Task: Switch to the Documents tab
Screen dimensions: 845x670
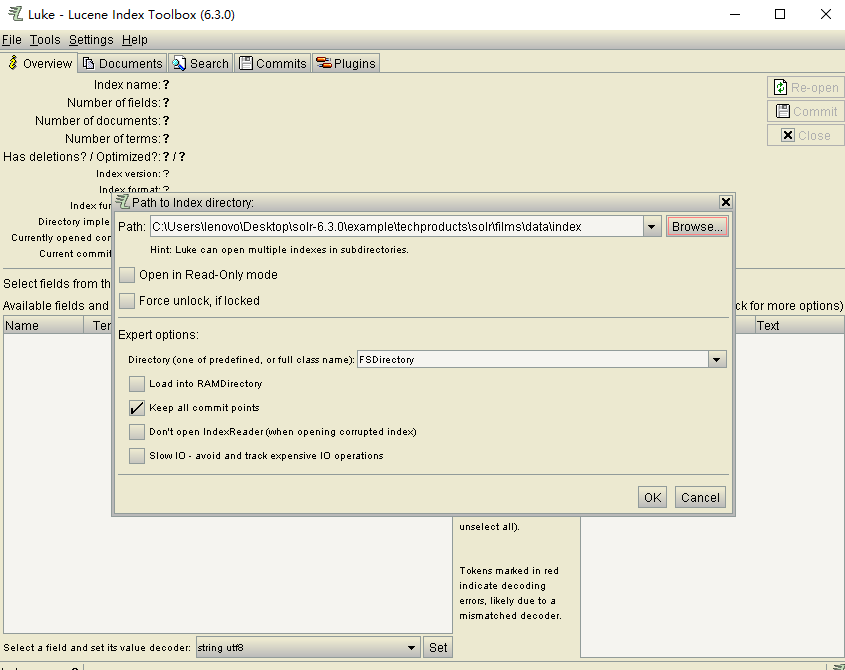Action: point(123,64)
